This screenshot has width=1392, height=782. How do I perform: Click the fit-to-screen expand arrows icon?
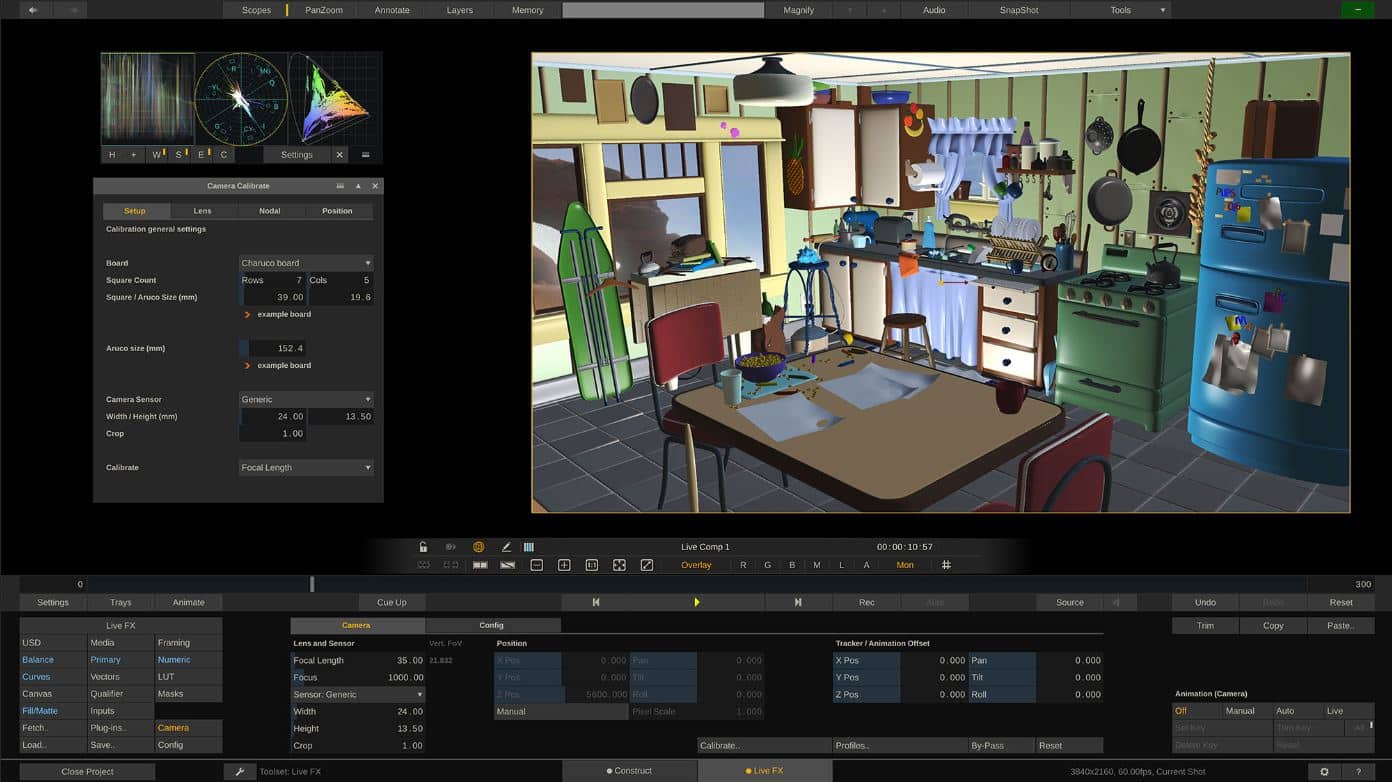[619, 565]
